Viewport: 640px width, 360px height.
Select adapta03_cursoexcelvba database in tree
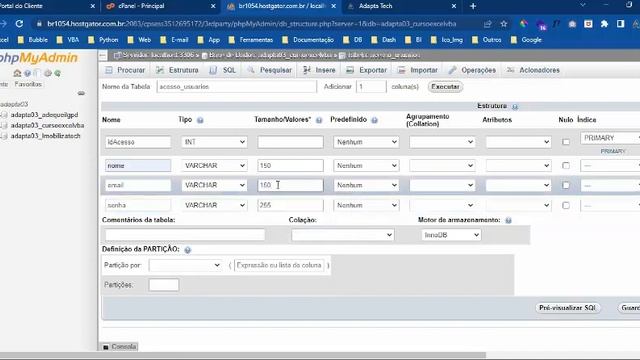click(x=47, y=125)
